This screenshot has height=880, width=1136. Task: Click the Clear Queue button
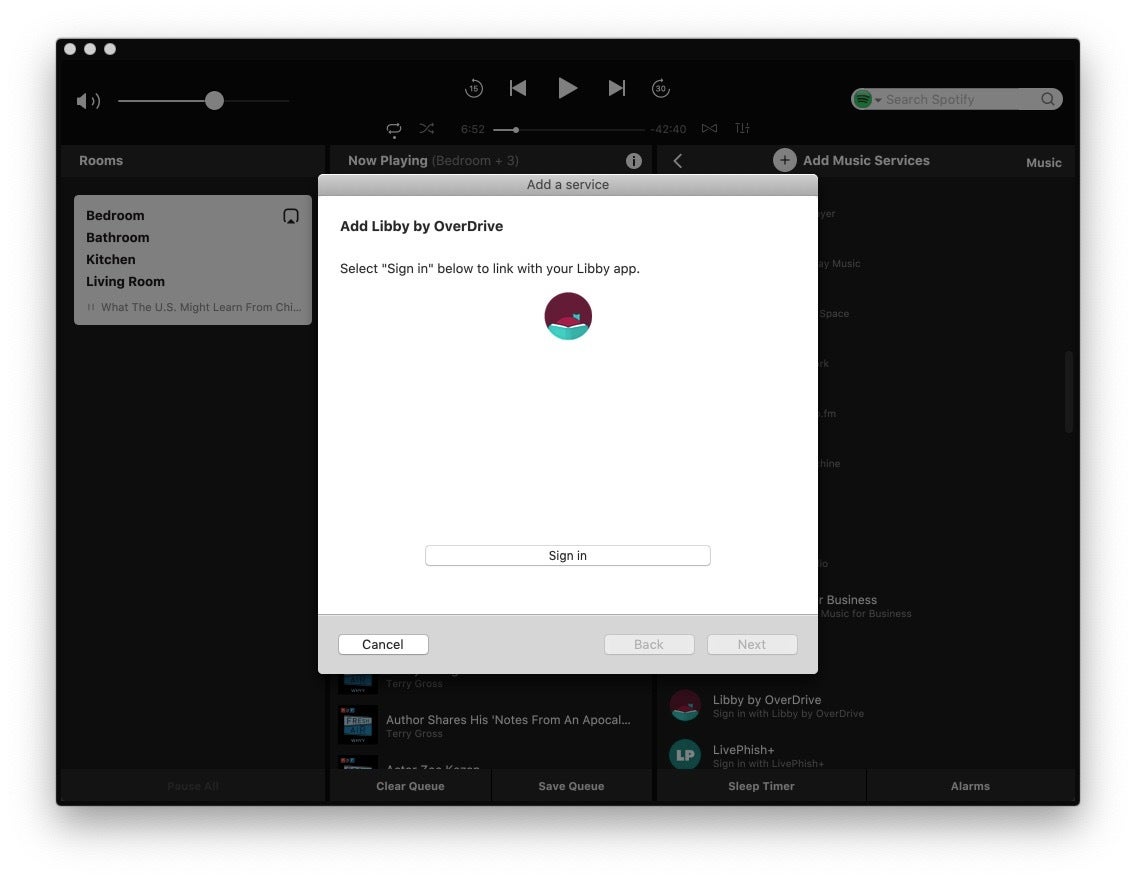point(410,786)
